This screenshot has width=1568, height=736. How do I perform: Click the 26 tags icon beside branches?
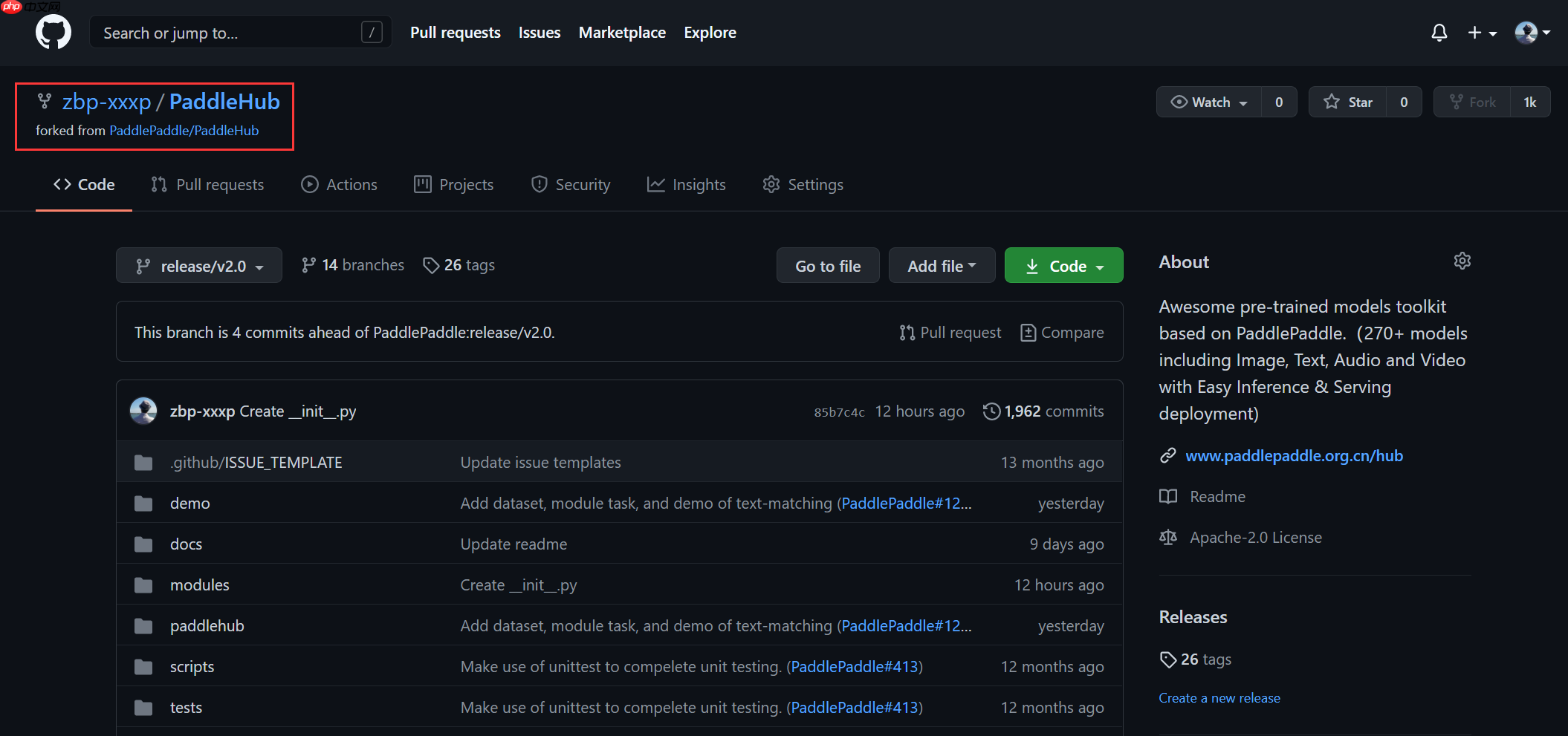(431, 265)
